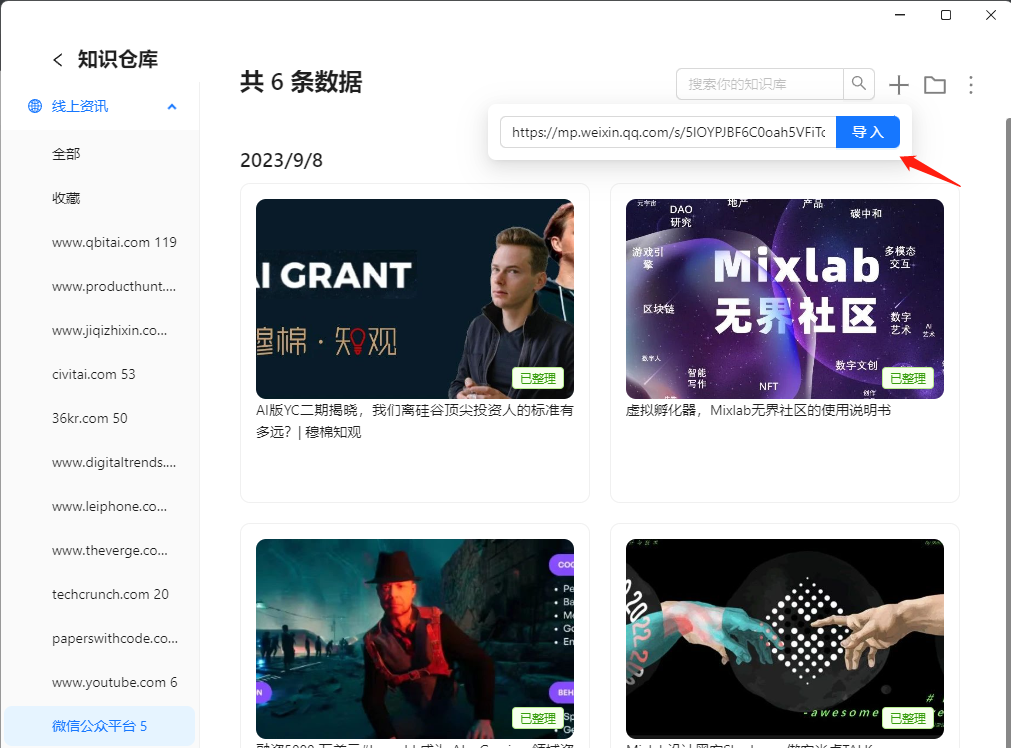Screen dimensions: 1011x748
Task: Select 微信公众平台 5 source
Action: point(99,726)
